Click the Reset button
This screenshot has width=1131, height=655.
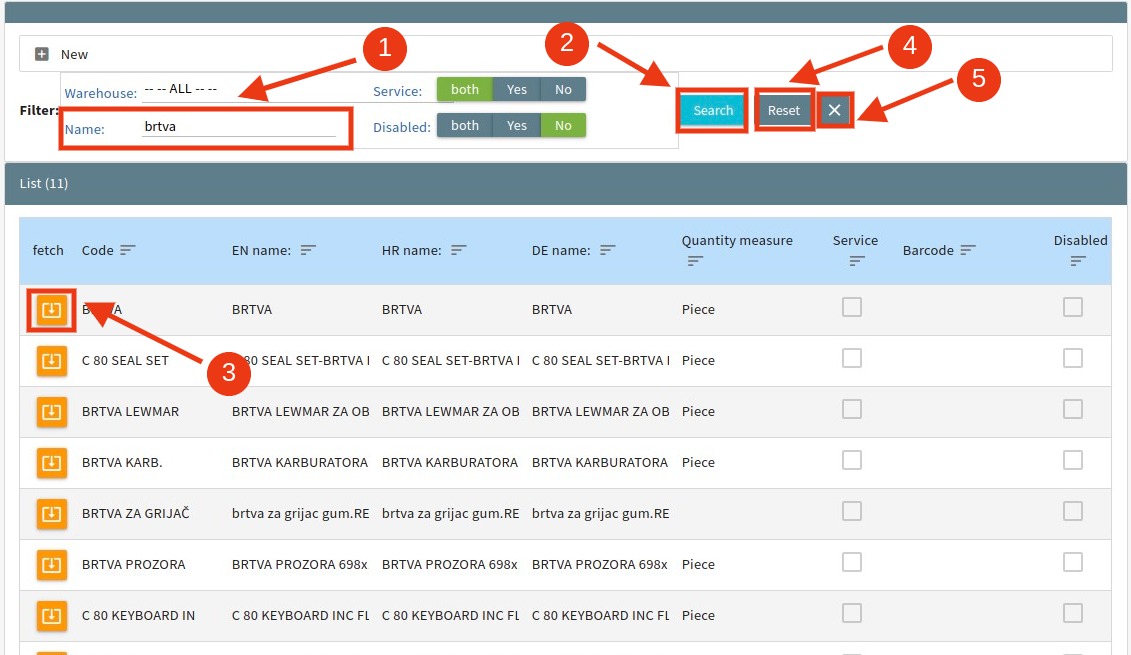[x=784, y=111]
